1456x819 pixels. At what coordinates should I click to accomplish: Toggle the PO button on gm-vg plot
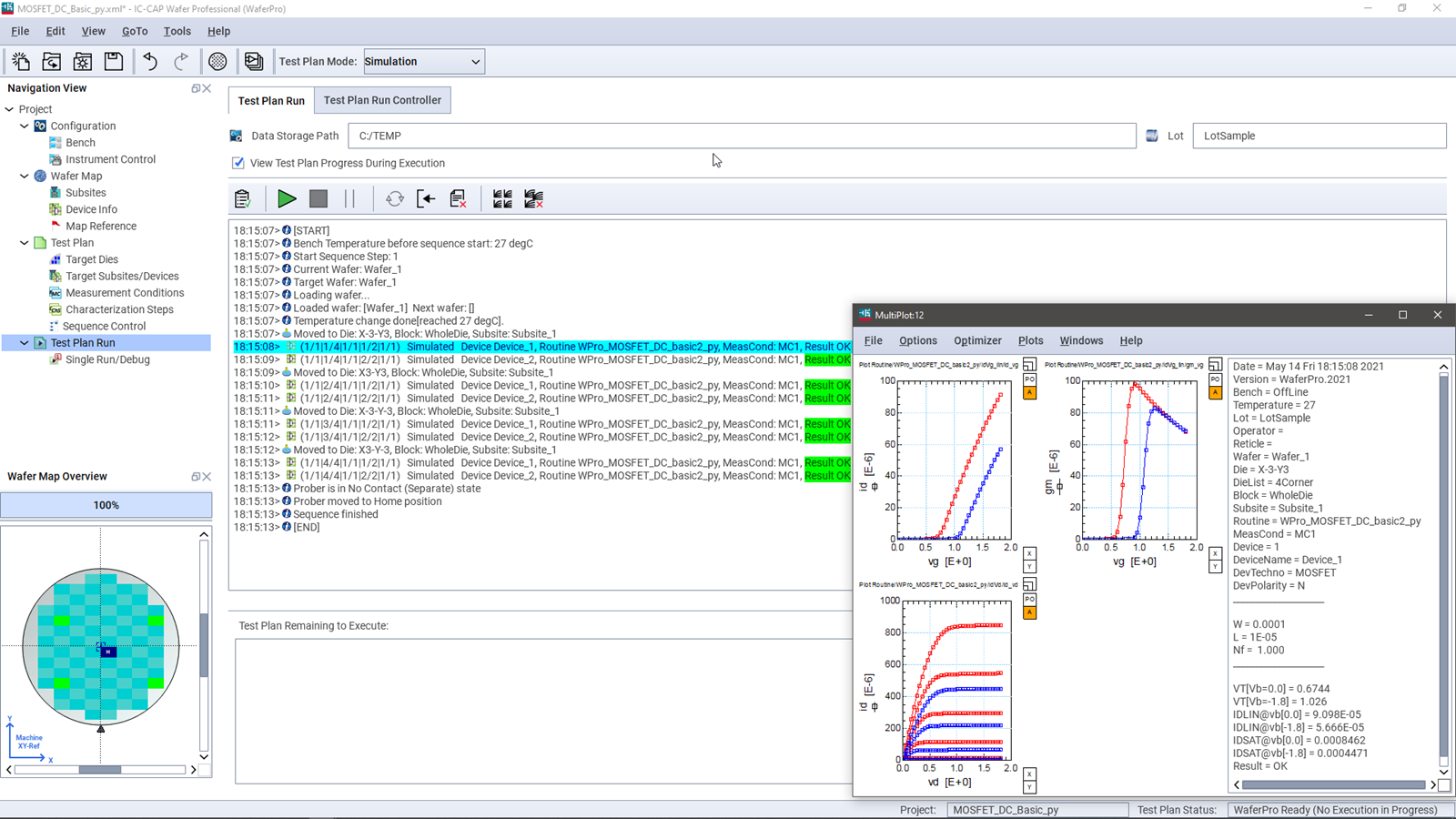click(1215, 379)
